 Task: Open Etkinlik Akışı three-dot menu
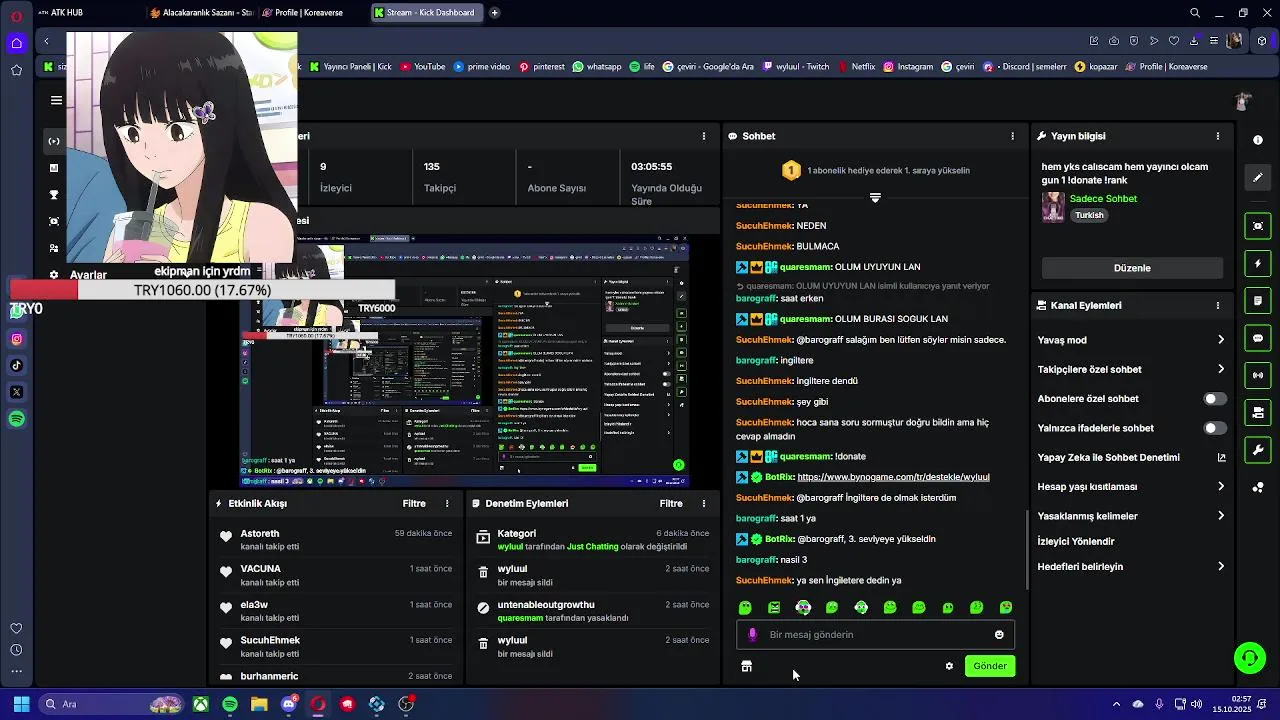[447, 504]
